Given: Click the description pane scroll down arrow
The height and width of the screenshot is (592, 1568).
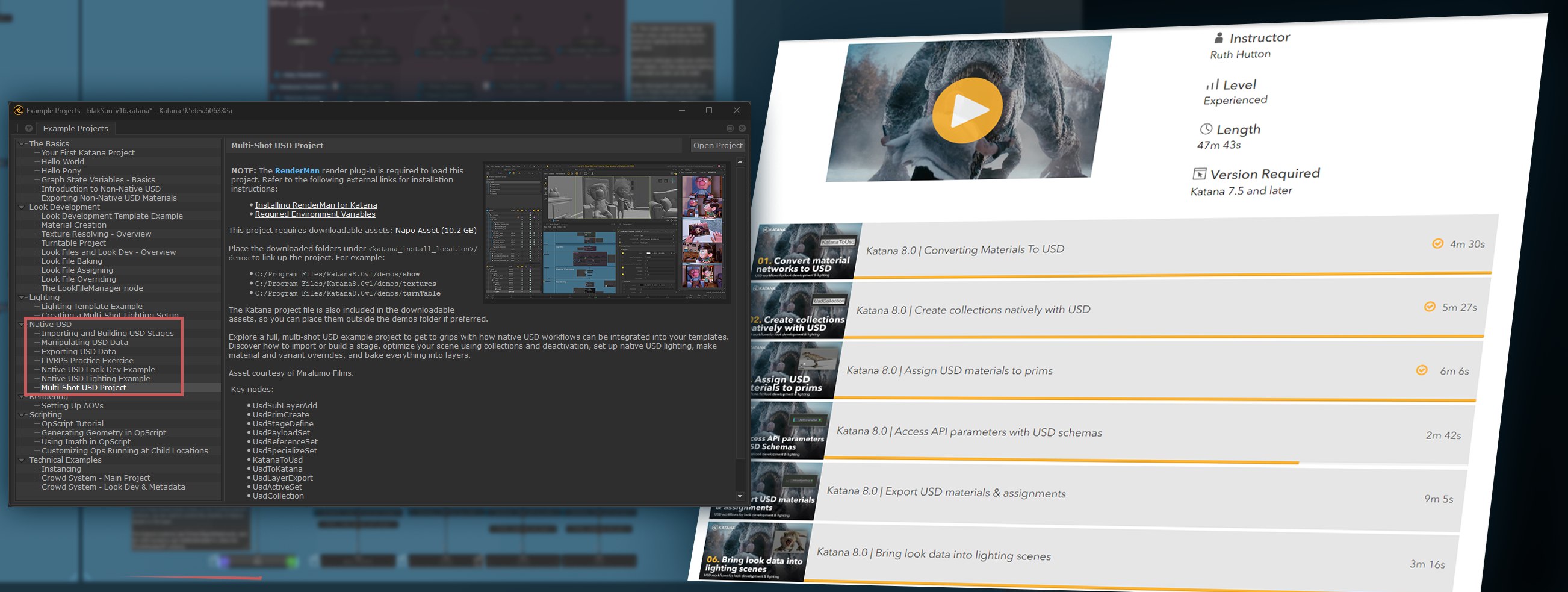Looking at the screenshot, I should pyautogui.click(x=740, y=496).
